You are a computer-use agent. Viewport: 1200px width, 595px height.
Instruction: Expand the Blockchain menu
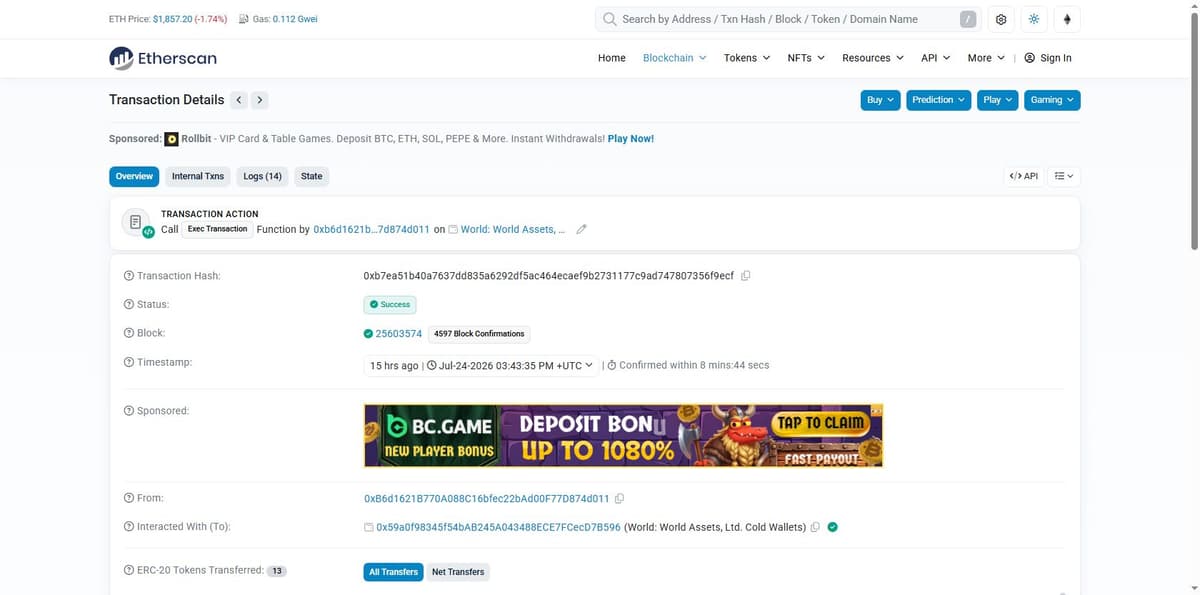pos(674,58)
